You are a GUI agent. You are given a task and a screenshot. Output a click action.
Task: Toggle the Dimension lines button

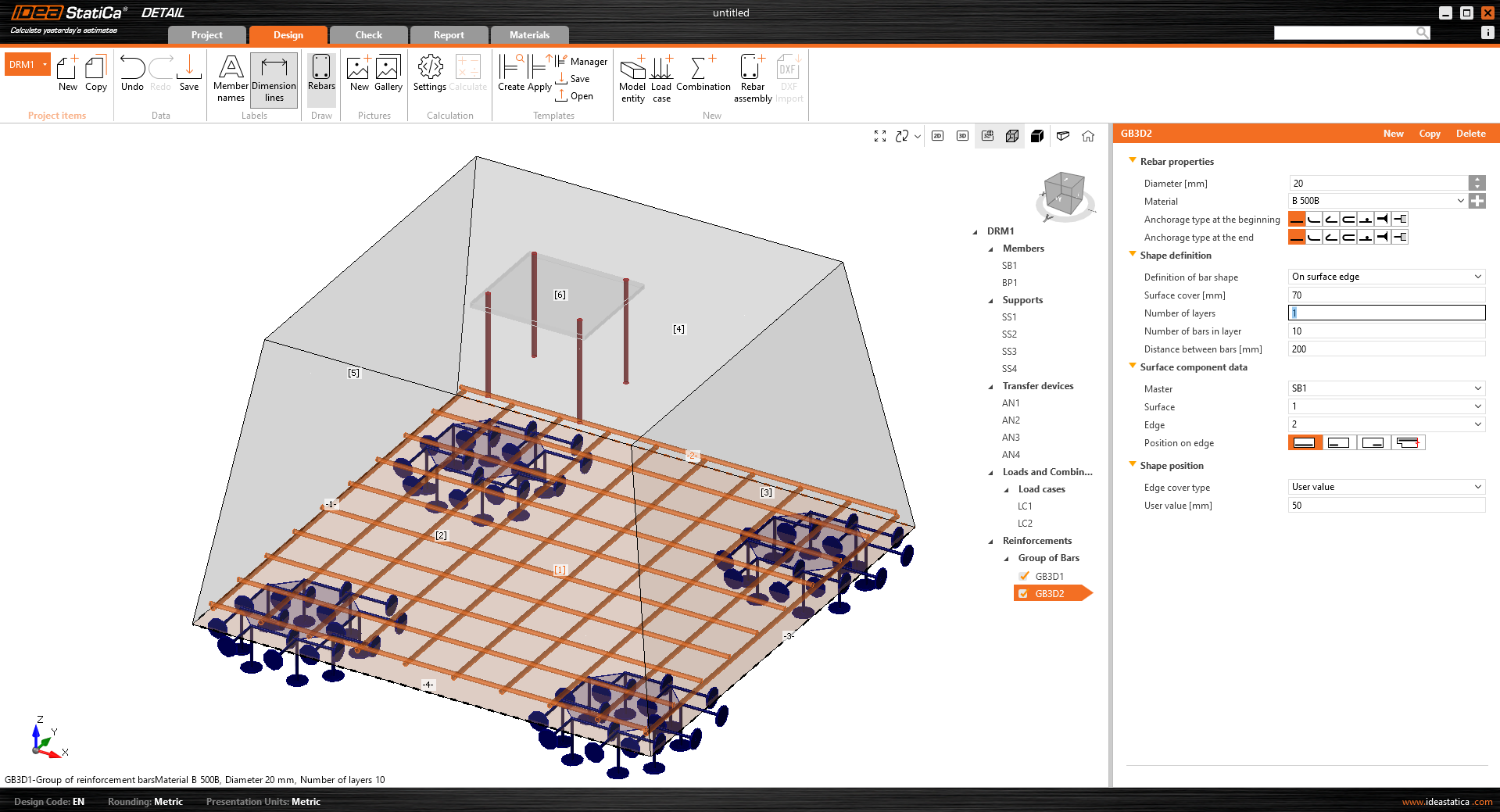pos(274,79)
